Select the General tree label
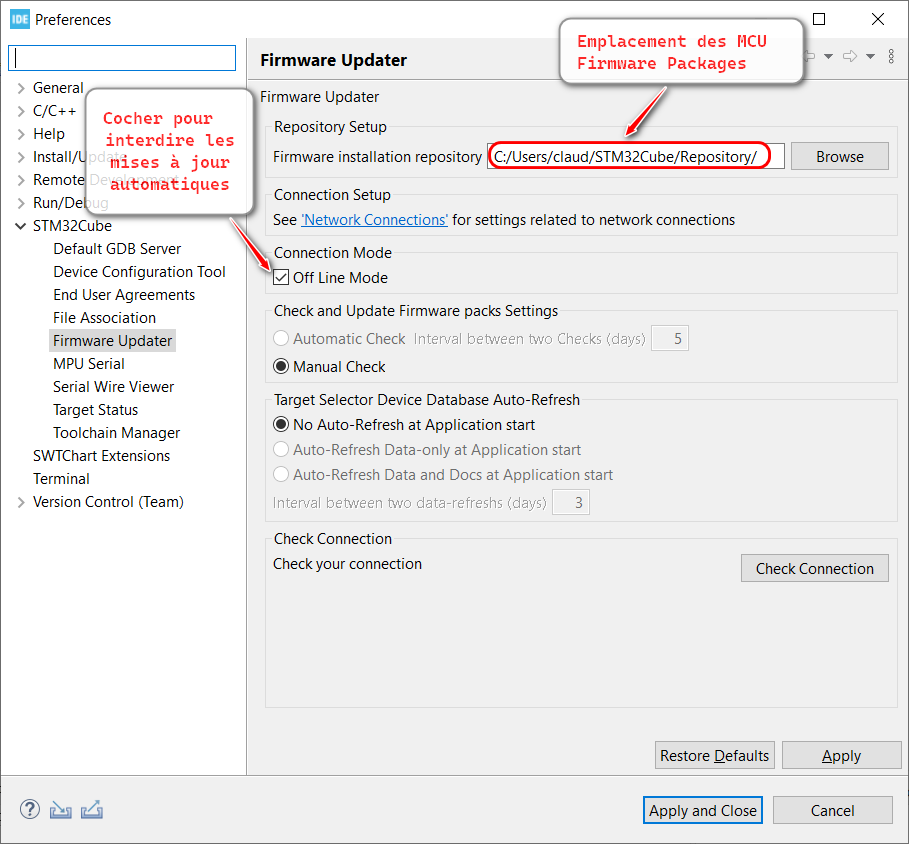 click(x=58, y=88)
